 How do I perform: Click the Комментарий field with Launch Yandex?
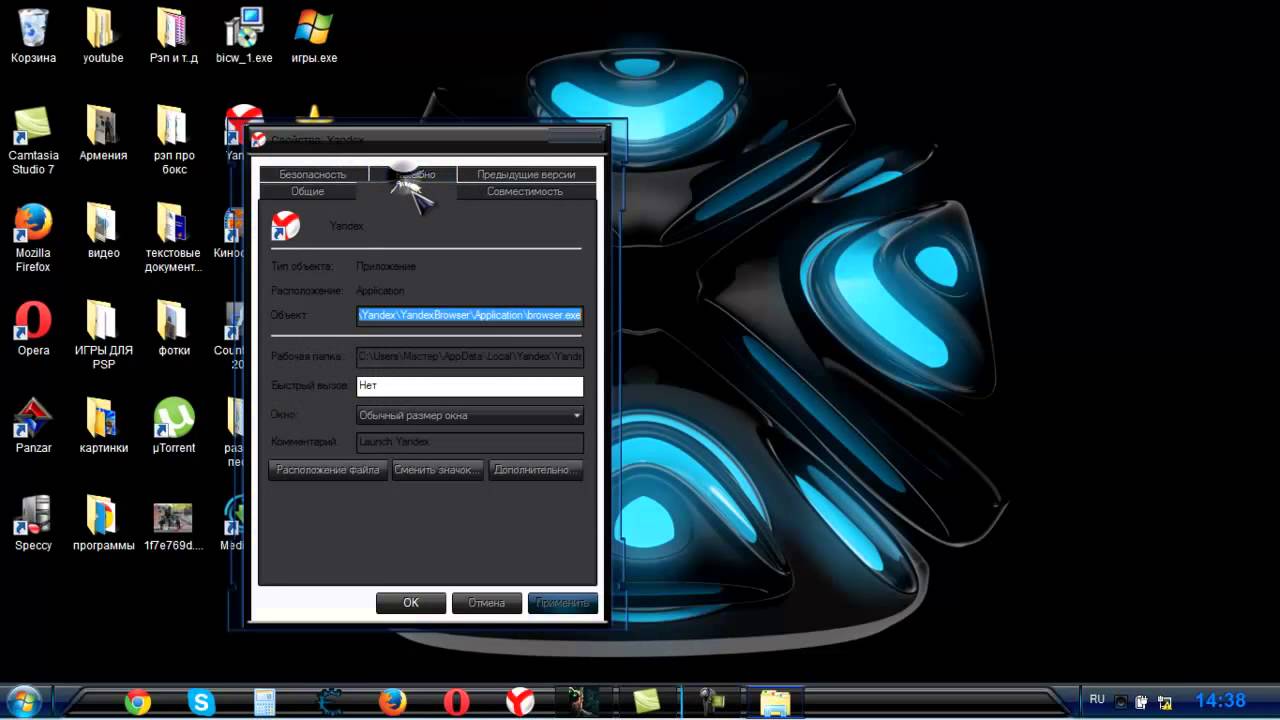coord(470,442)
